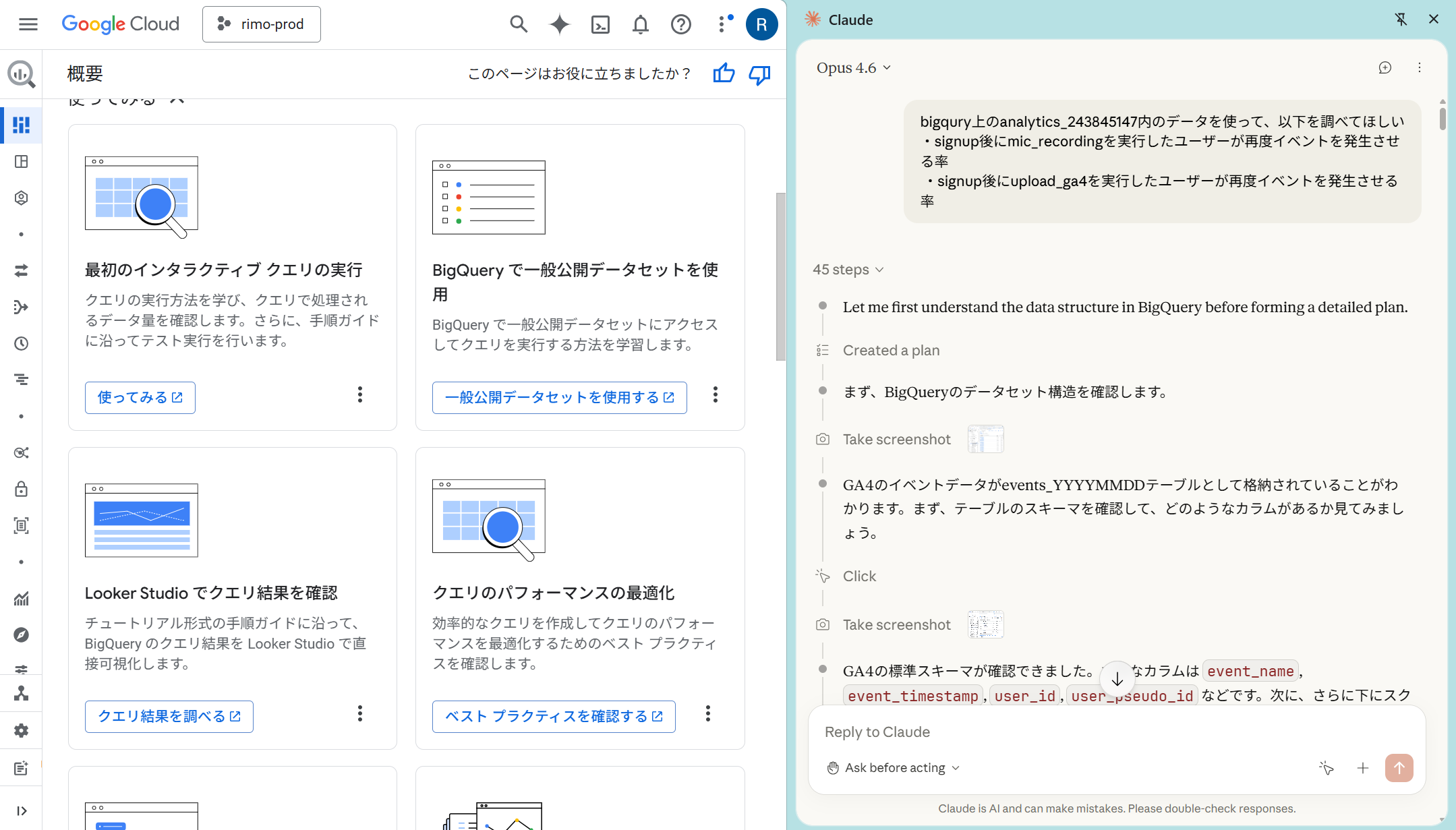
Task: Click the Gemini sparkle icon
Action: click(559, 25)
